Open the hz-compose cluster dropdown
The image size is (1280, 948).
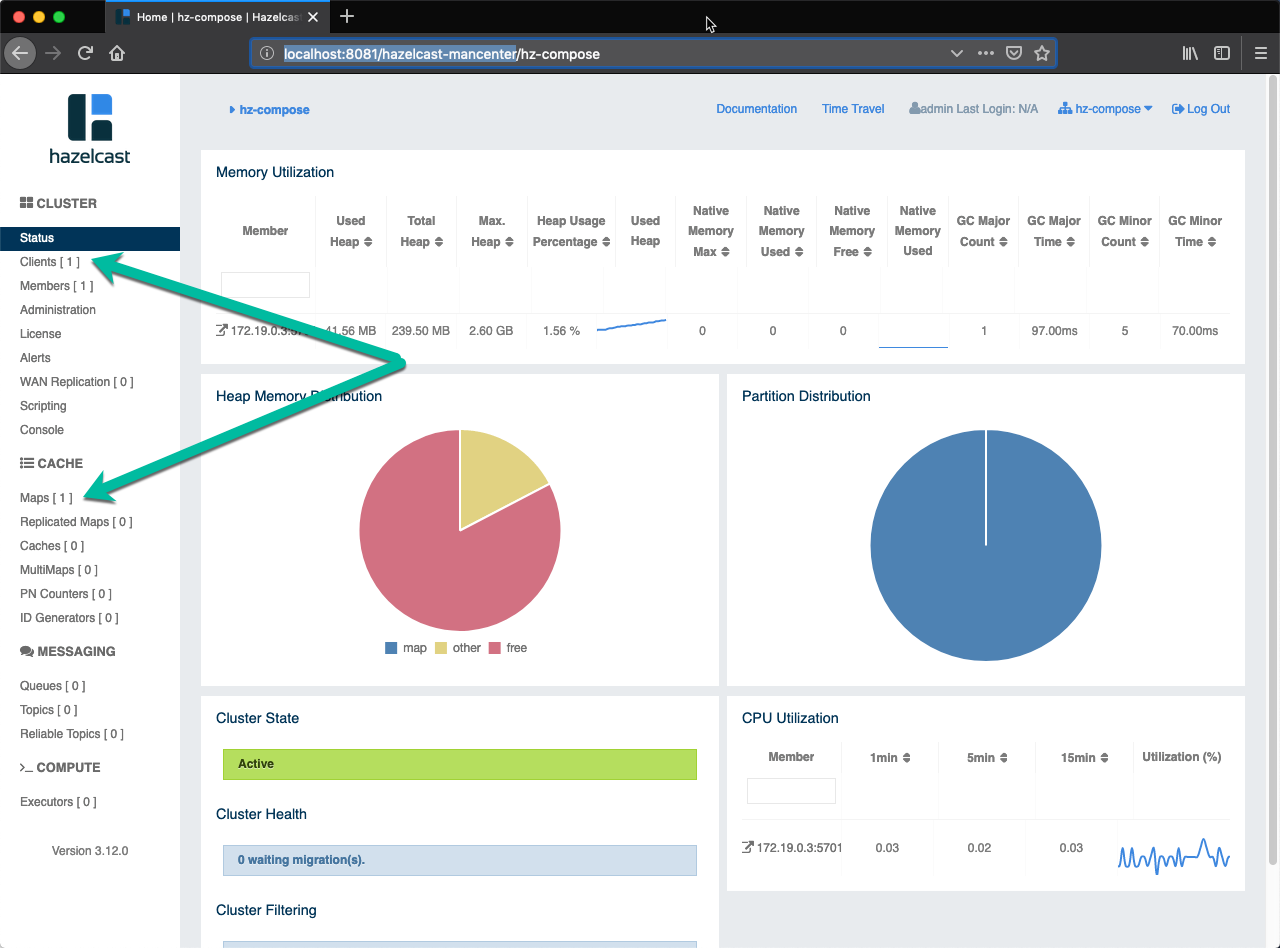pos(1105,109)
